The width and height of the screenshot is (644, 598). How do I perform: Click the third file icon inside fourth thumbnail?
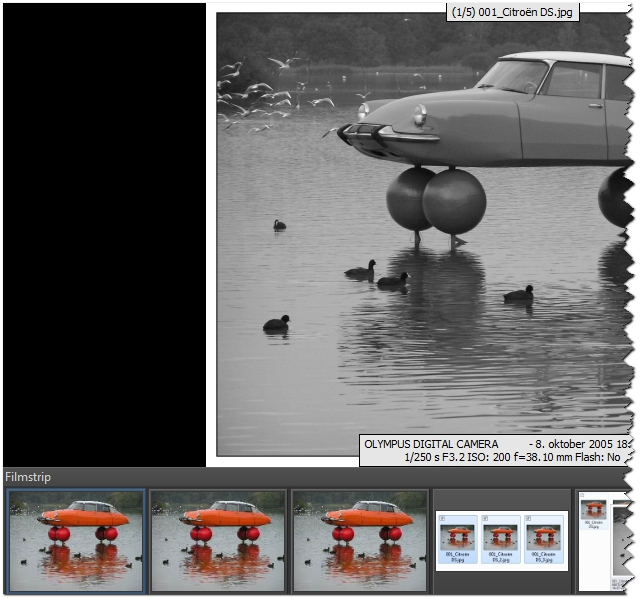pyautogui.click(x=544, y=540)
